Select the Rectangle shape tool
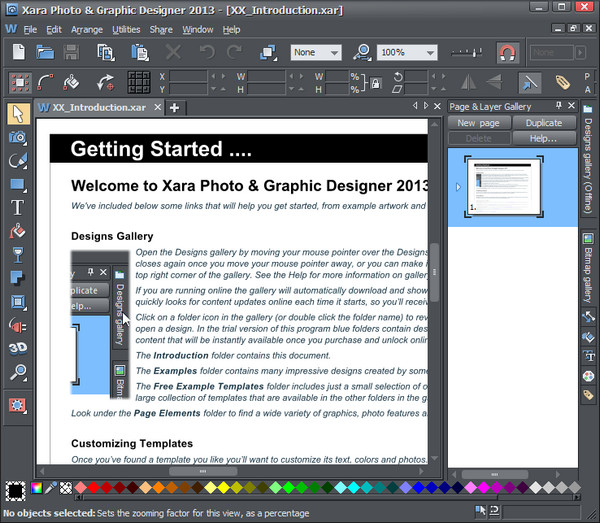The height and width of the screenshot is (523, 600). (18, 184)
